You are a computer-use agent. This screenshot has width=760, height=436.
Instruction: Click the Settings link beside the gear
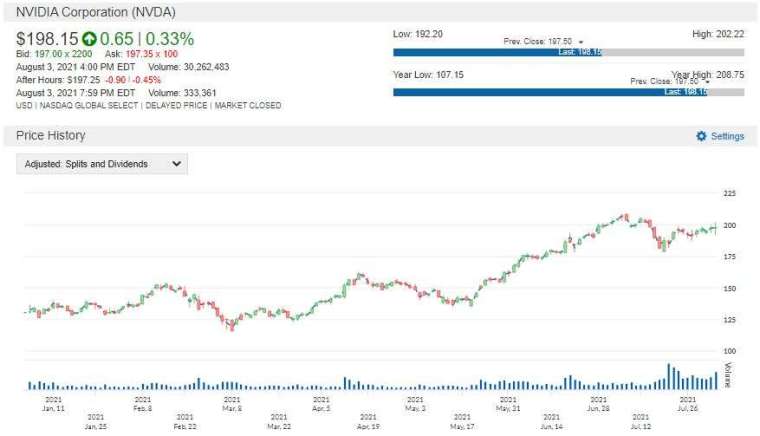(727, 137)
